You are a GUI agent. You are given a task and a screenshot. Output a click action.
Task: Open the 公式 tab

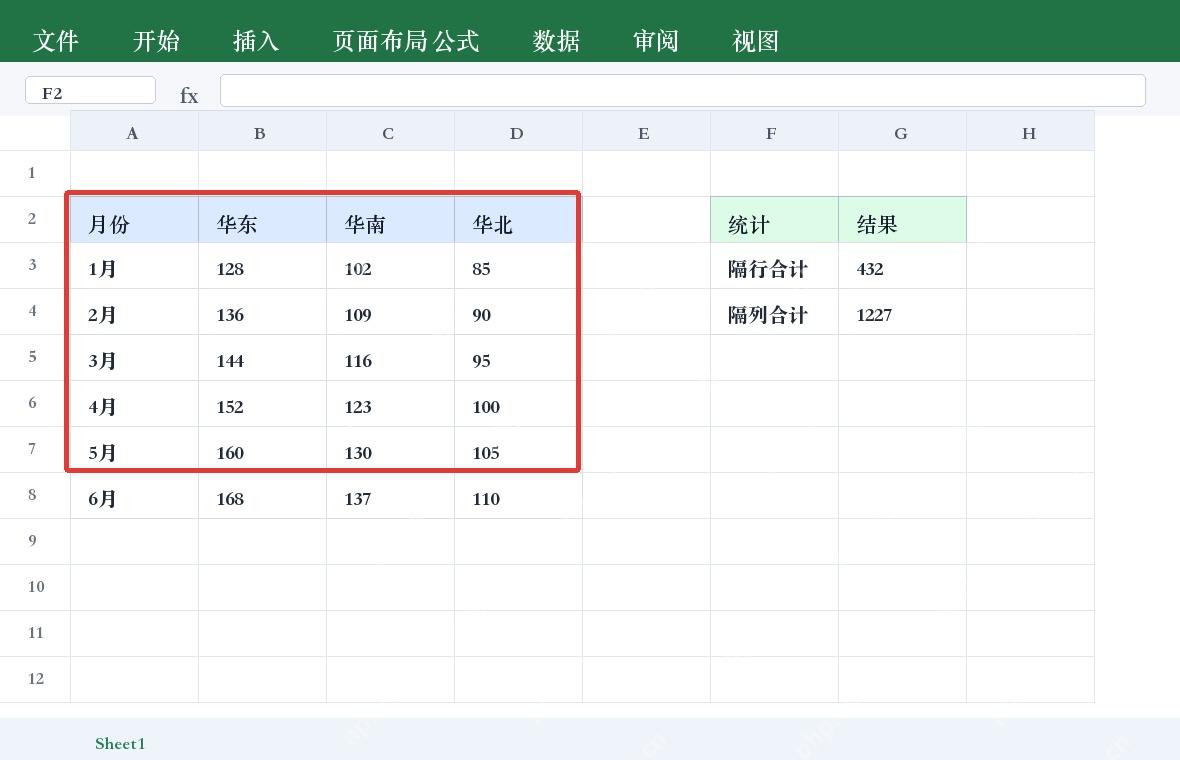pos(456,41)
